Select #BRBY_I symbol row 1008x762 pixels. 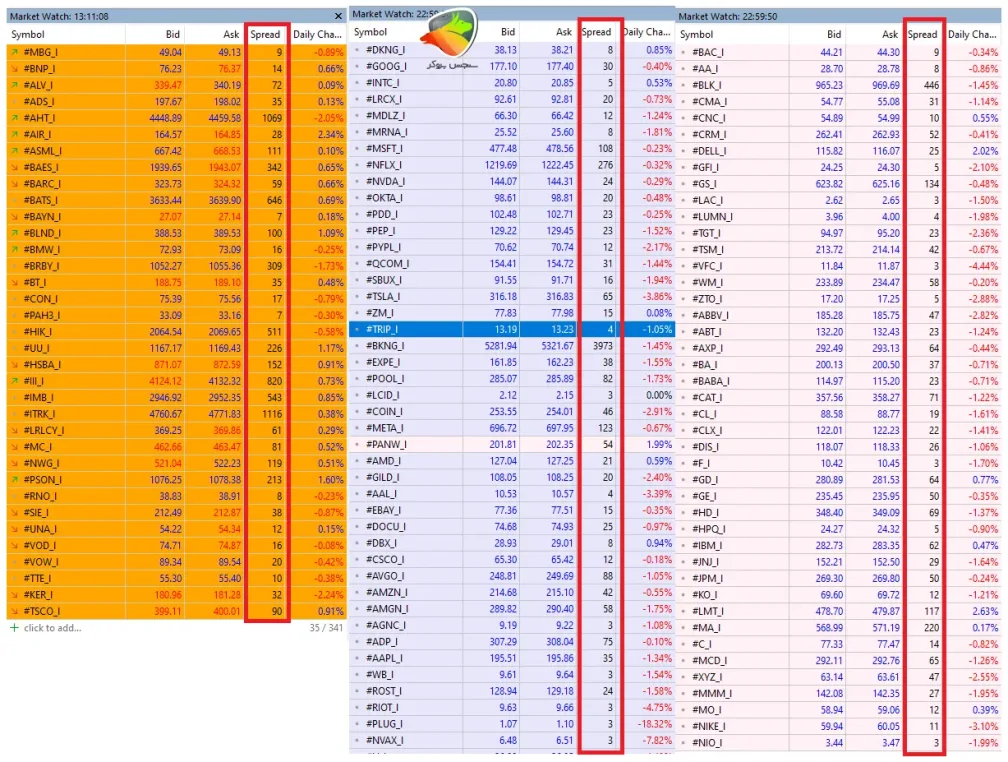pos(177,266)
